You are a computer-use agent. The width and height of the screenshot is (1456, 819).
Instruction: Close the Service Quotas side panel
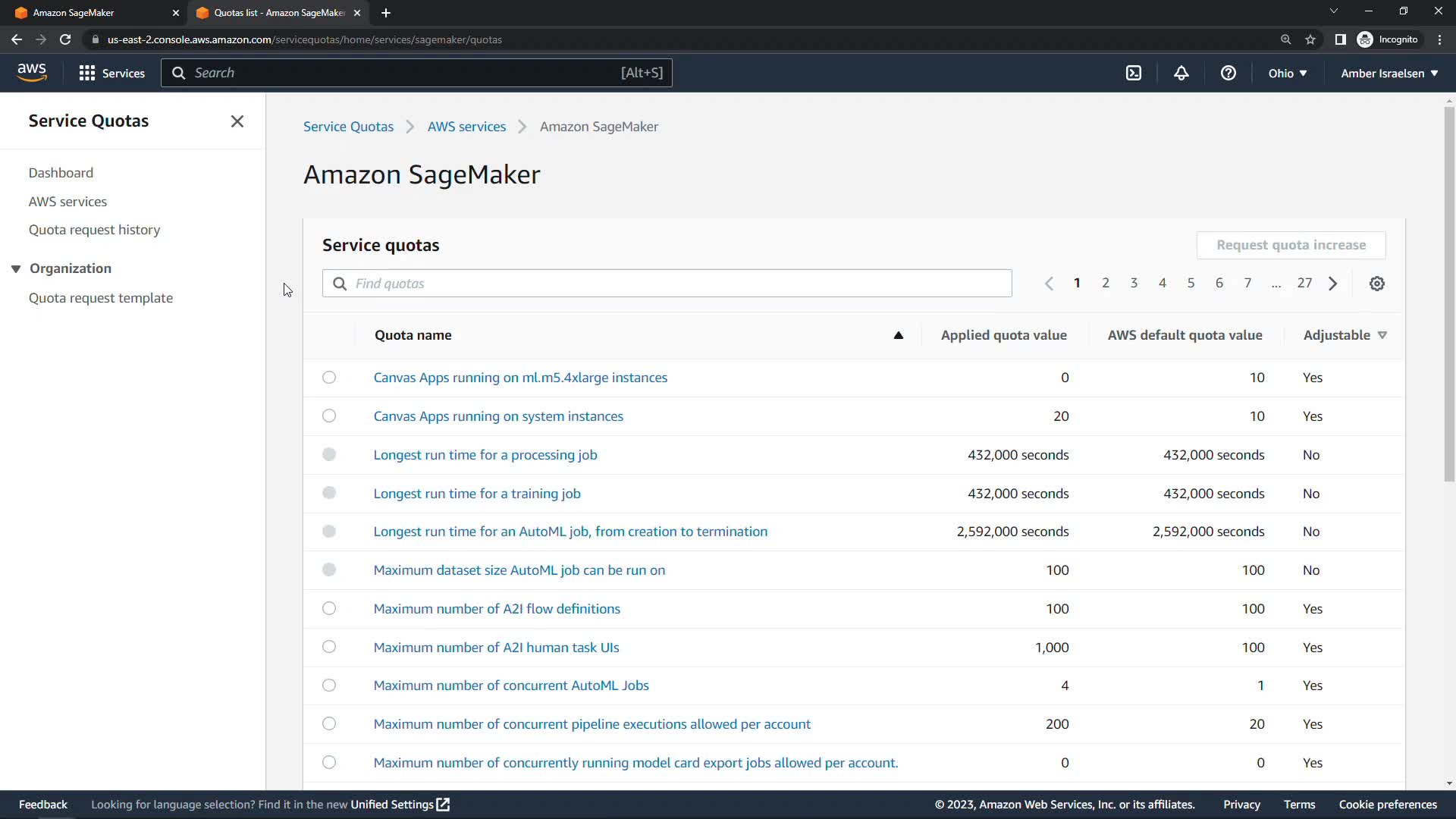(x=237, y=121)
